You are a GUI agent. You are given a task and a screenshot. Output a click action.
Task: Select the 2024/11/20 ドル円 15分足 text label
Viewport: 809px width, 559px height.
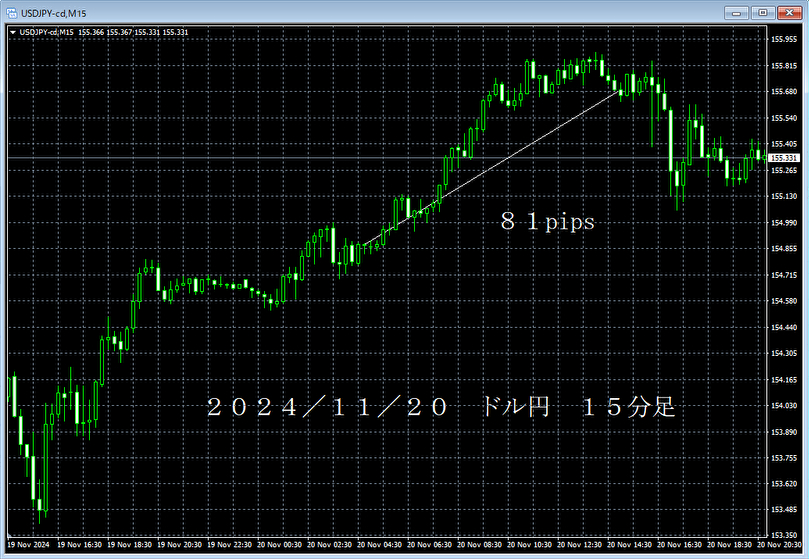pos(441,407)
